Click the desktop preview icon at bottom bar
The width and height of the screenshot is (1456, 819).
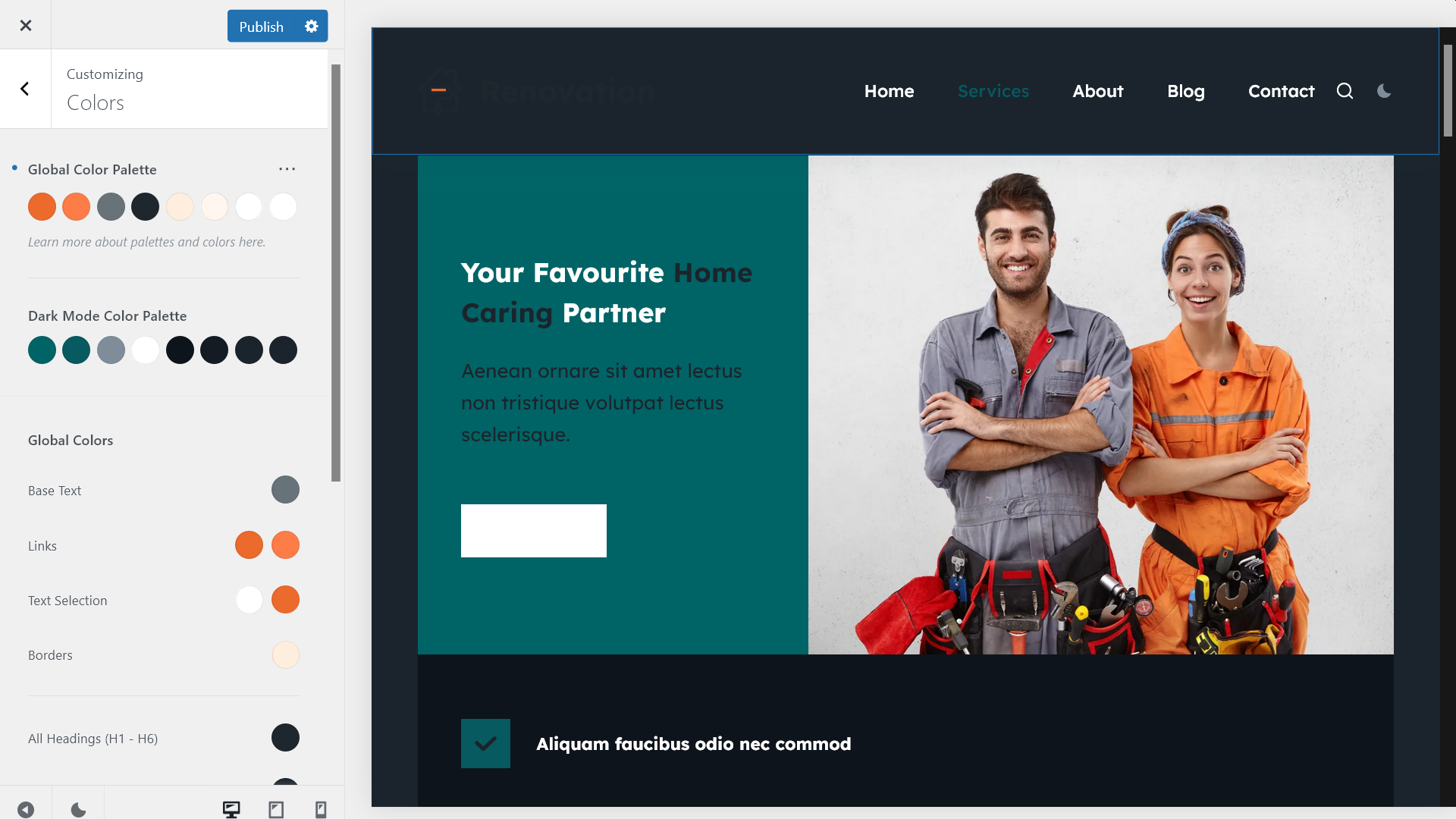click(x=231, y=809)
